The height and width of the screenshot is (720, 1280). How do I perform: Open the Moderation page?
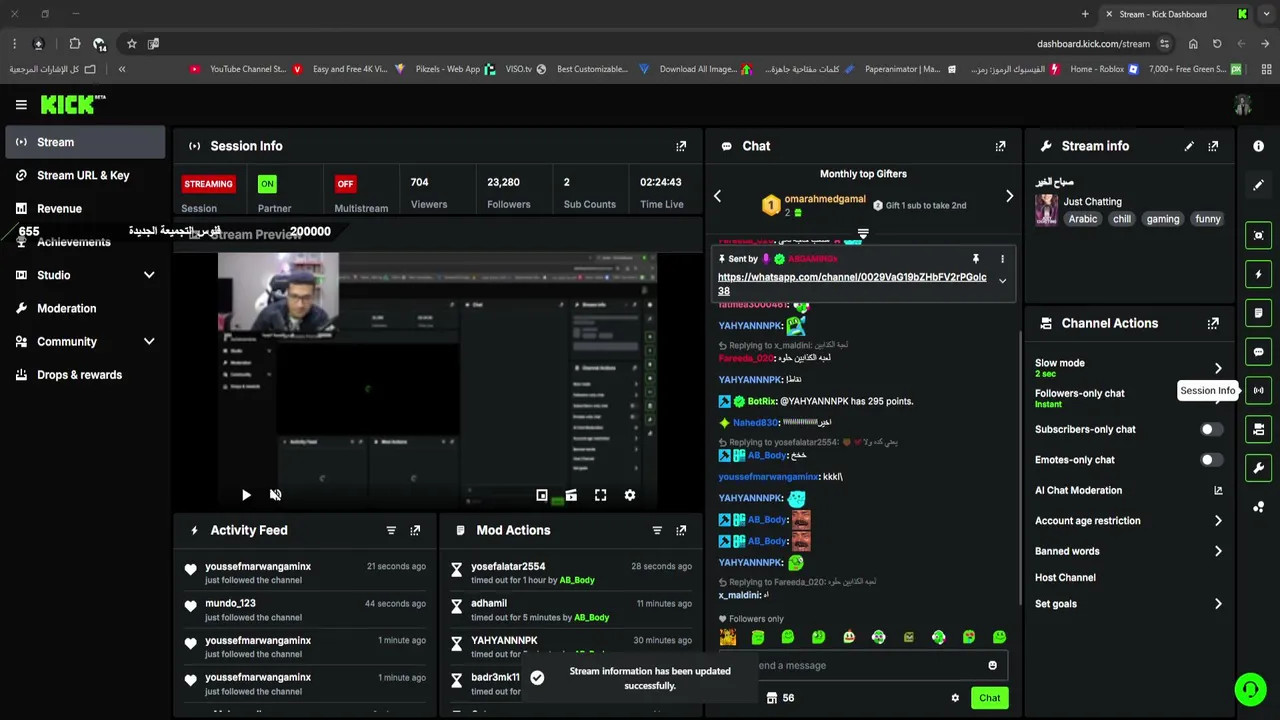(85, 308)
